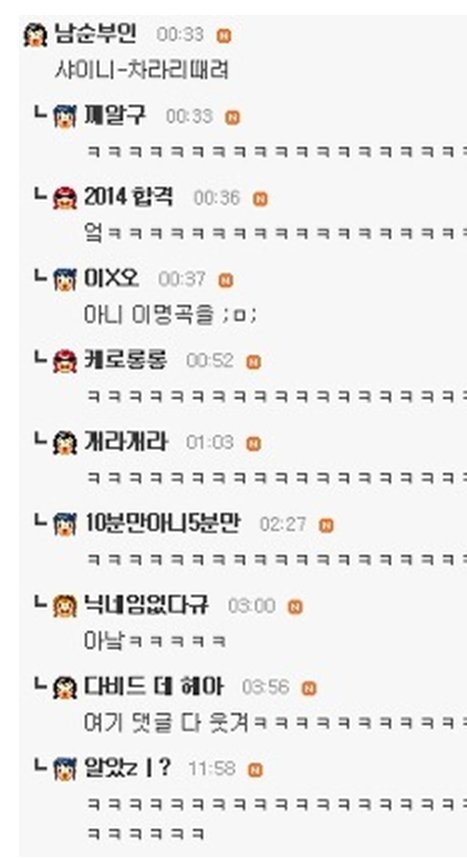Click the avatar icon next to 게라게라
This screenshot has height=859, width=467.
65,443
